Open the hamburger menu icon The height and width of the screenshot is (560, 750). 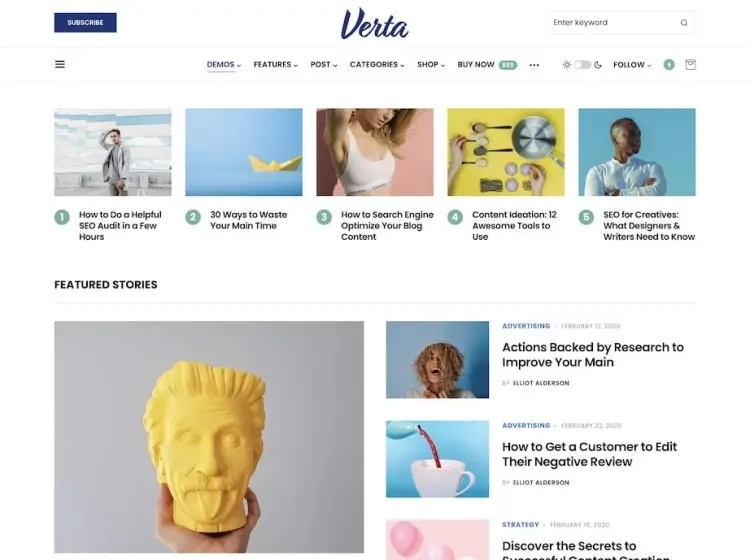(60, 65)
